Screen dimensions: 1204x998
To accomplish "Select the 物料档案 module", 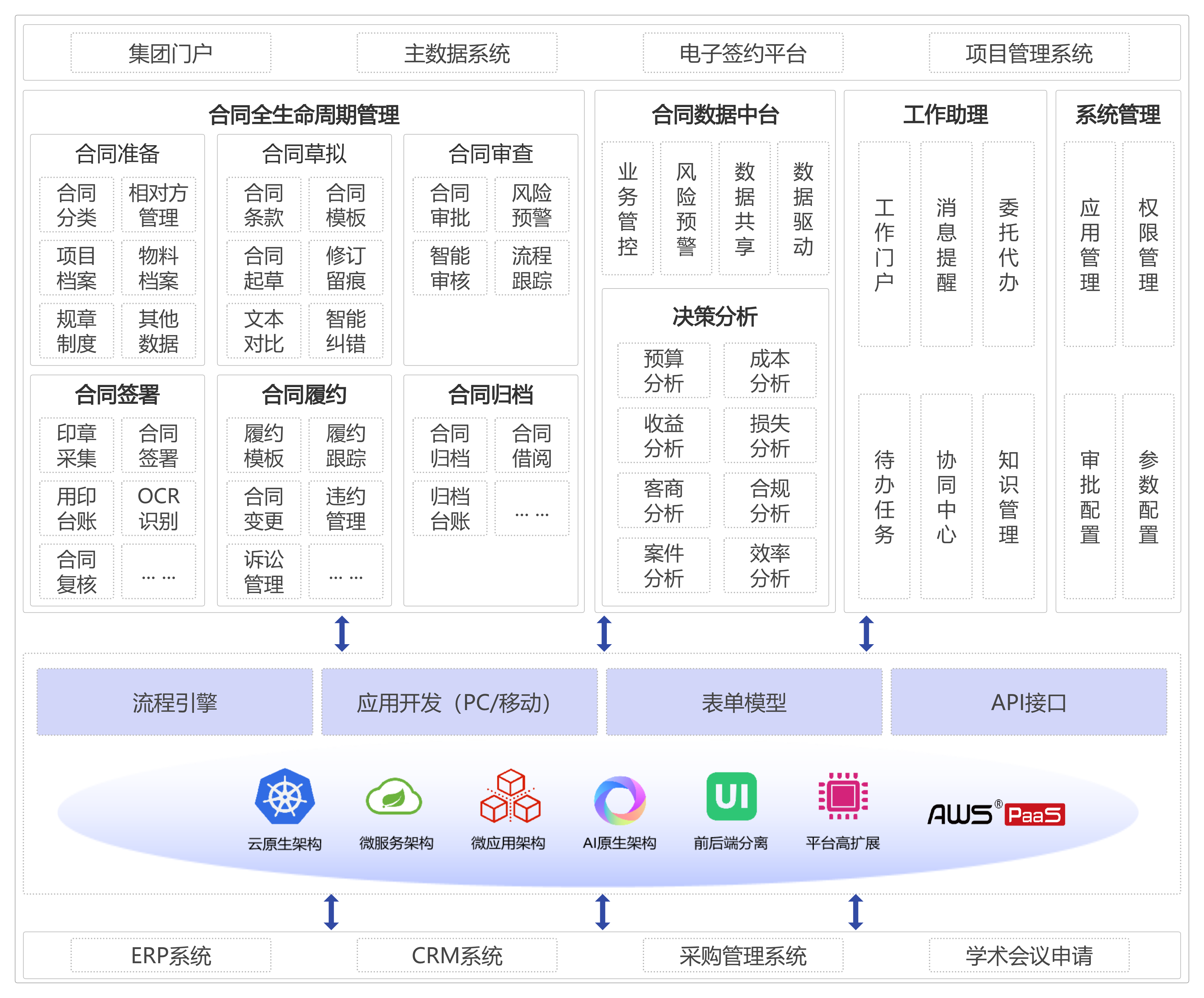I will [158, 268].
